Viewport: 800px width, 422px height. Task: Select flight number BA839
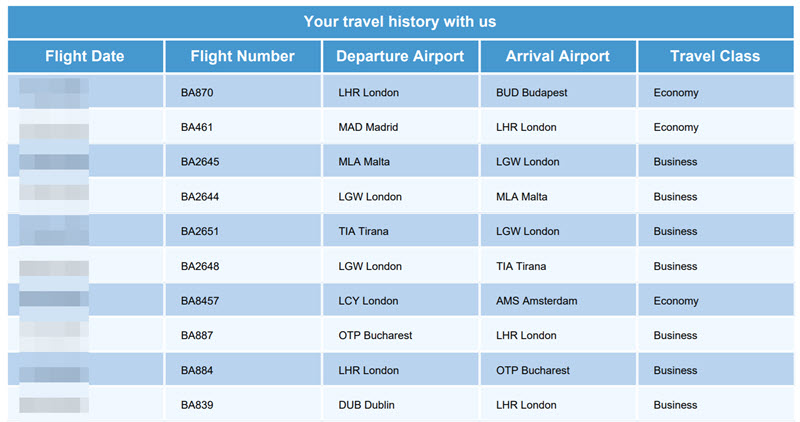click(197, 405)
